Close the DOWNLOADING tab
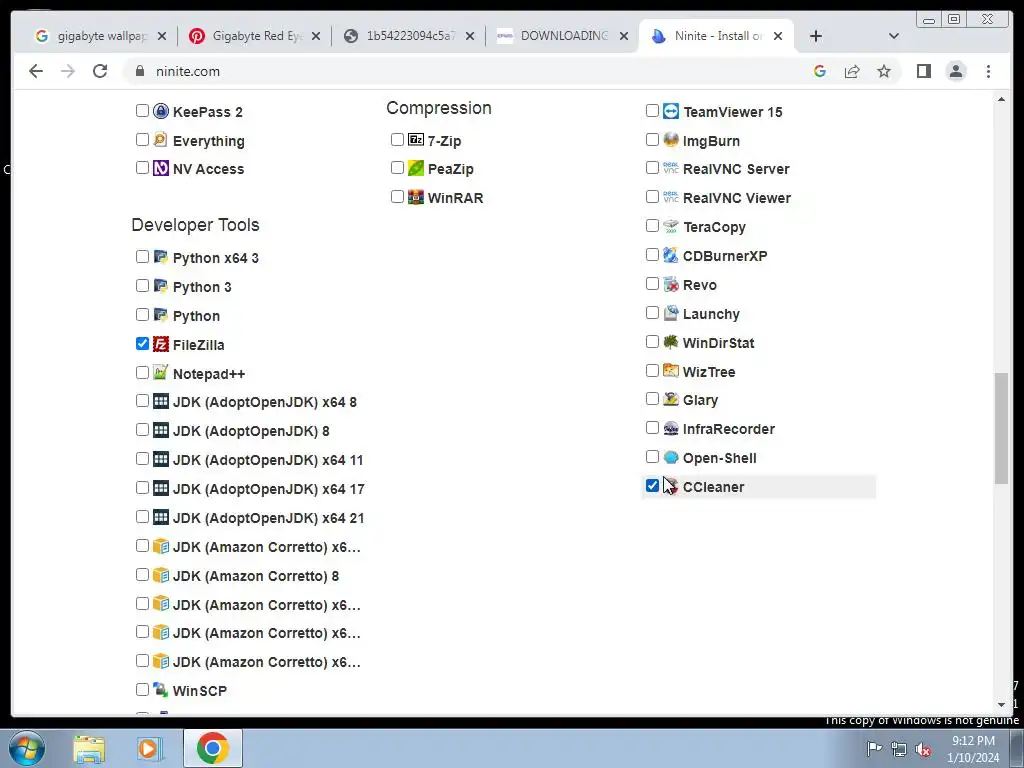 pos(624,36)
